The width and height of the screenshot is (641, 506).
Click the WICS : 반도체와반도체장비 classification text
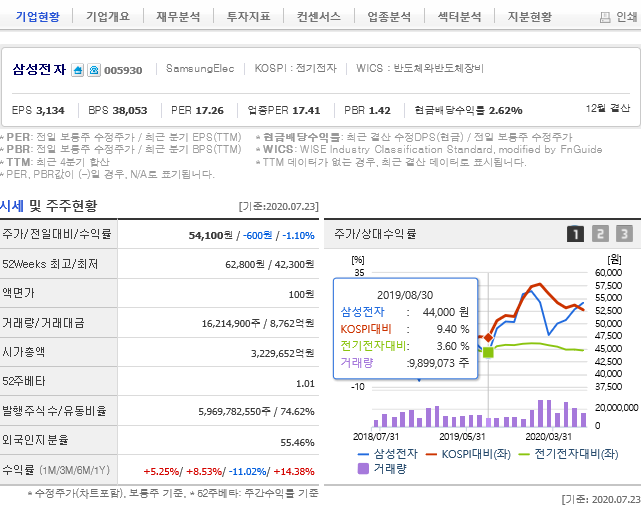(420, 68)
